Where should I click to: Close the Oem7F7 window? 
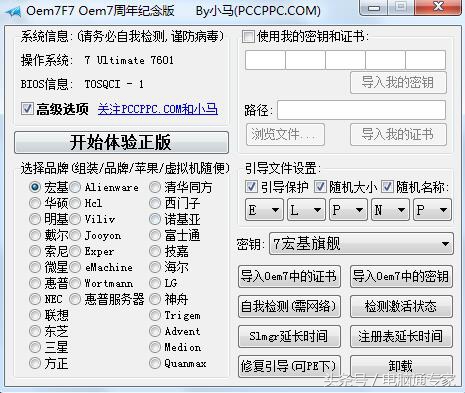tap(438, 7)
